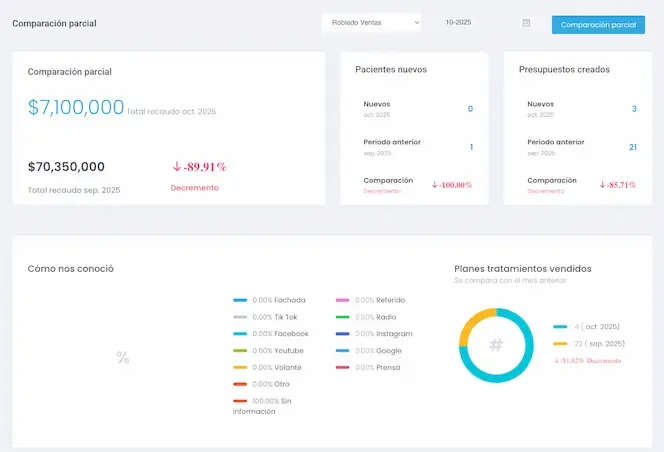
Task: Click the $7,100,000 total recaudo amount
Action: click(x=76, y=107)
